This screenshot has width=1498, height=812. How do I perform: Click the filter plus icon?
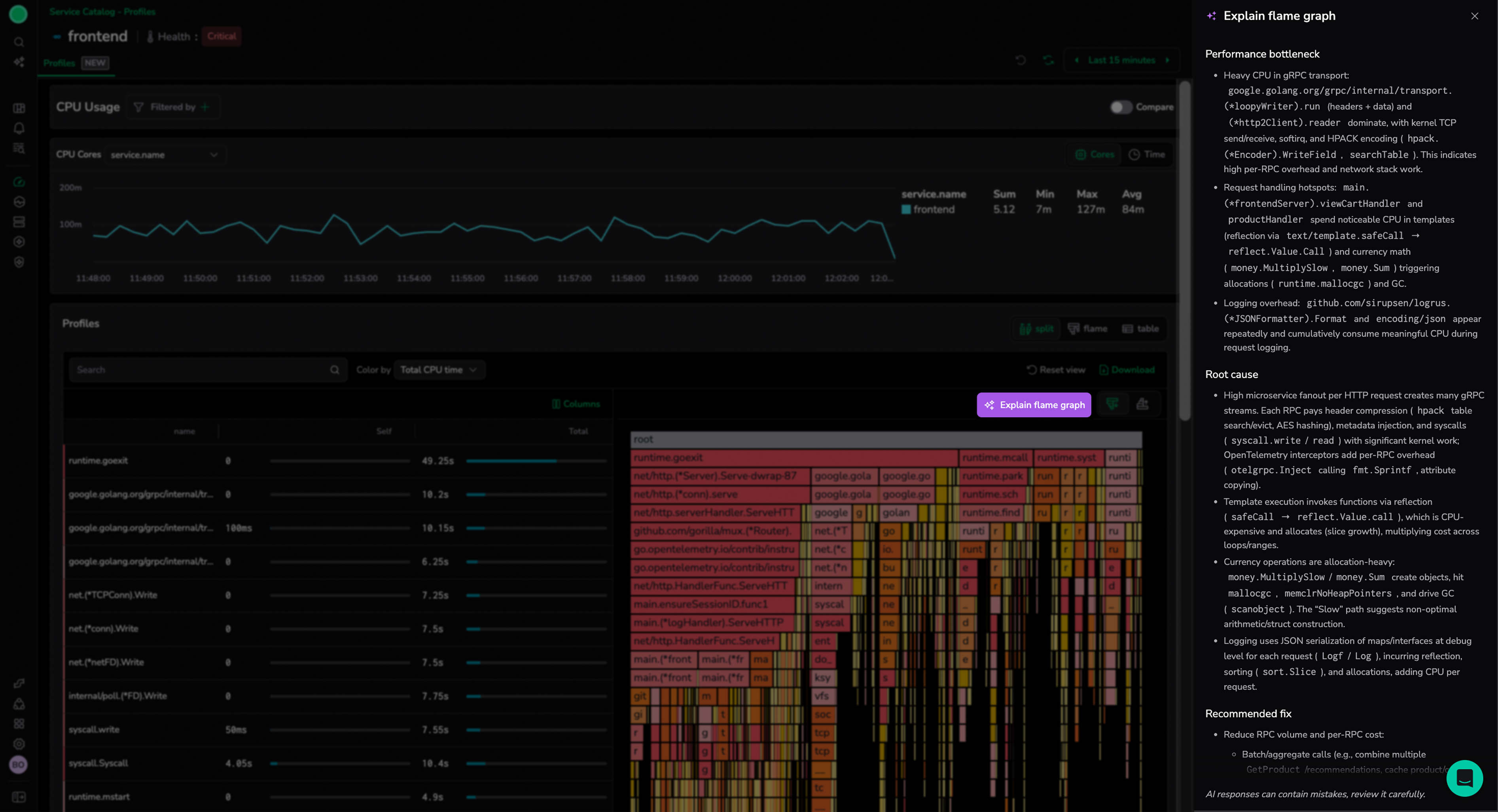205,107
